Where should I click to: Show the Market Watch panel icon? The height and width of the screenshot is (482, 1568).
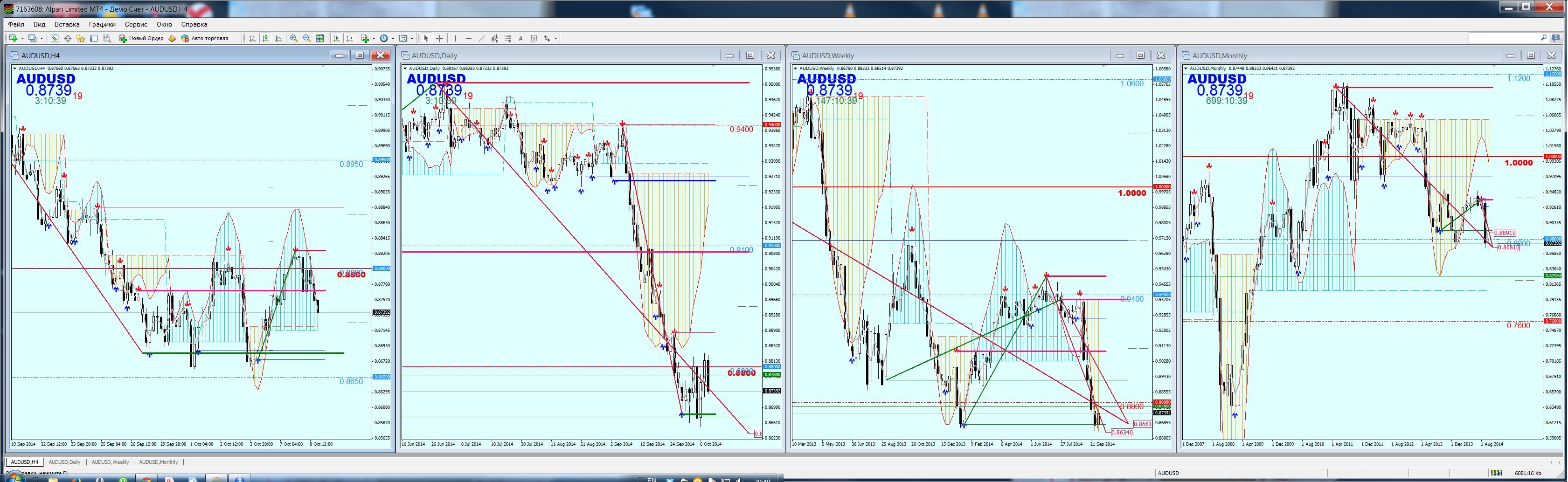click(x=54, y=38)
